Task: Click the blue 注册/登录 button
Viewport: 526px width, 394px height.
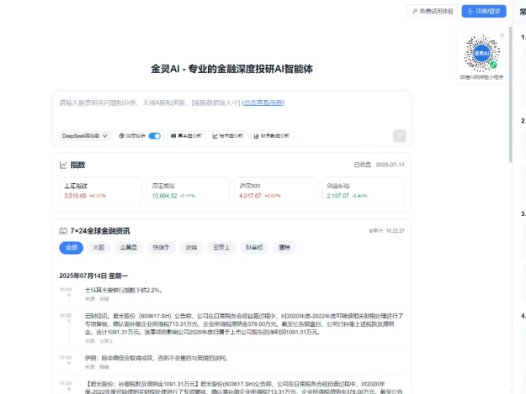Action: [484, 11]
